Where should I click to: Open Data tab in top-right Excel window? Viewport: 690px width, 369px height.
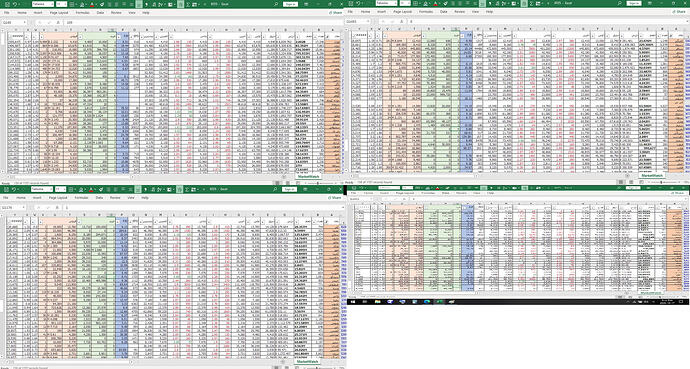pyautogui.click(x=444, y=11)
